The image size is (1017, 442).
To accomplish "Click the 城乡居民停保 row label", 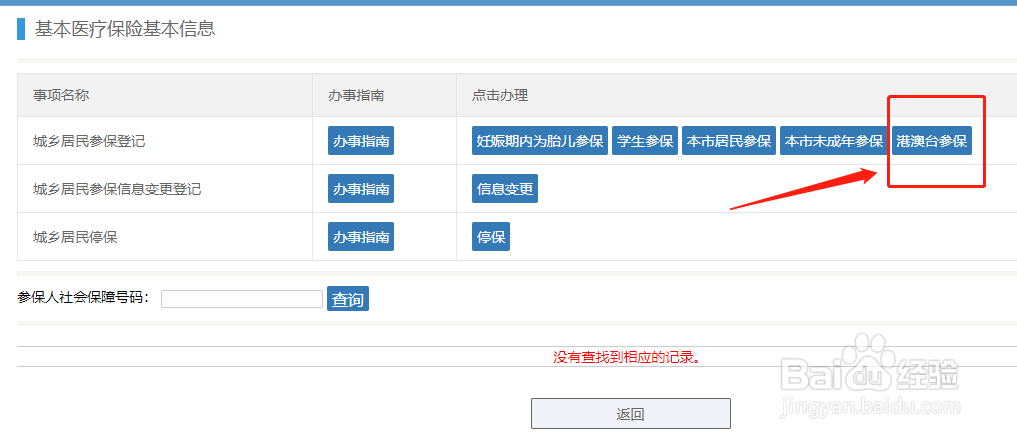I will tap(75, 237).
